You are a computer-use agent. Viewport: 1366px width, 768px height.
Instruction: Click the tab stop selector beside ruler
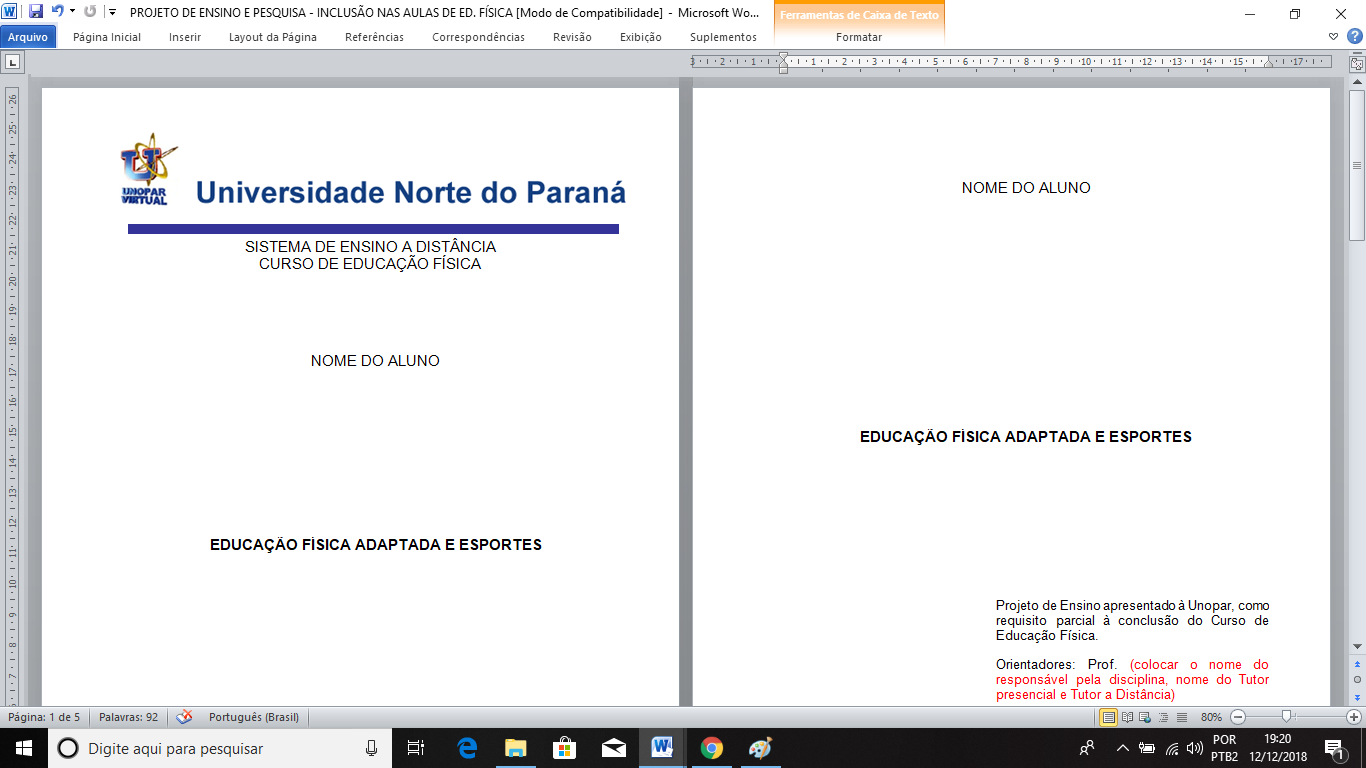coord(12,62)
